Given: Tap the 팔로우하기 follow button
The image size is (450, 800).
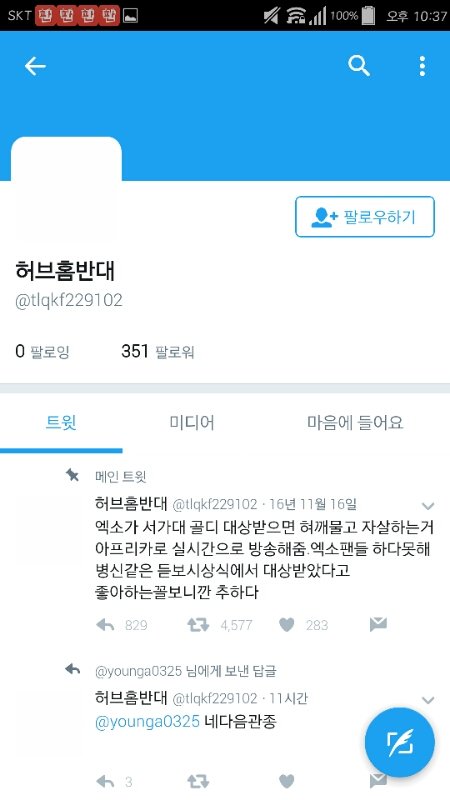Looking at the screenshot, I should click(365, 217).
